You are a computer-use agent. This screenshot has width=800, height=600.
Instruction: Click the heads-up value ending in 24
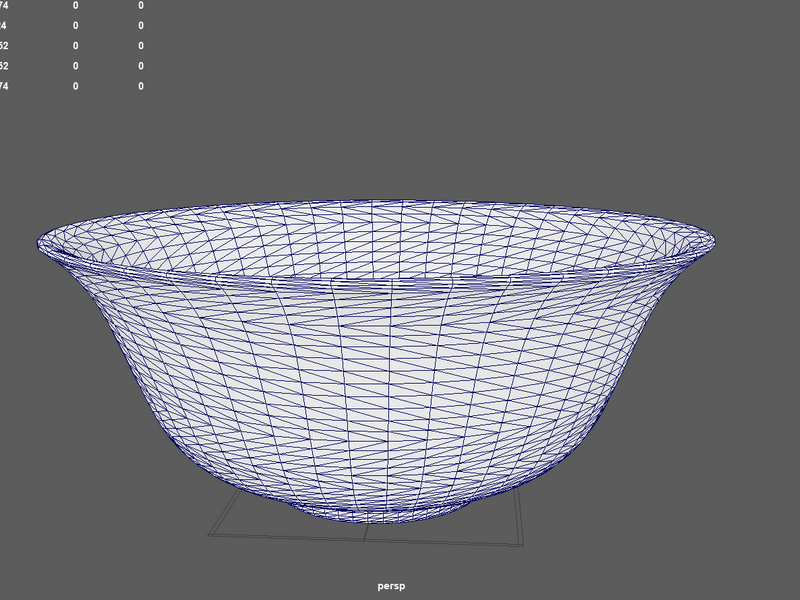coord(4,26)
